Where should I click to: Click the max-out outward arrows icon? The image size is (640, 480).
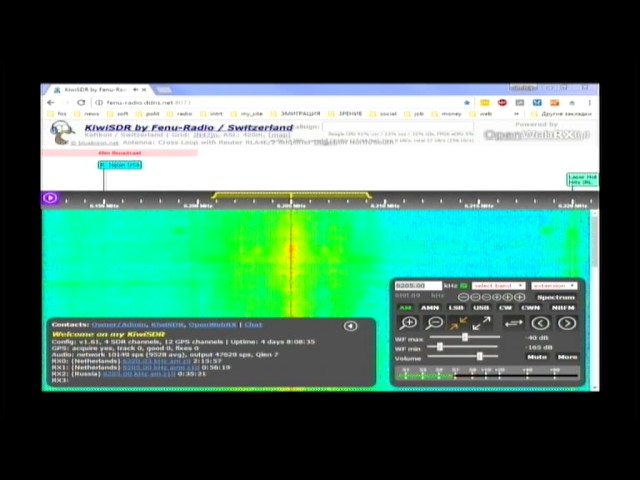(482, 323)
